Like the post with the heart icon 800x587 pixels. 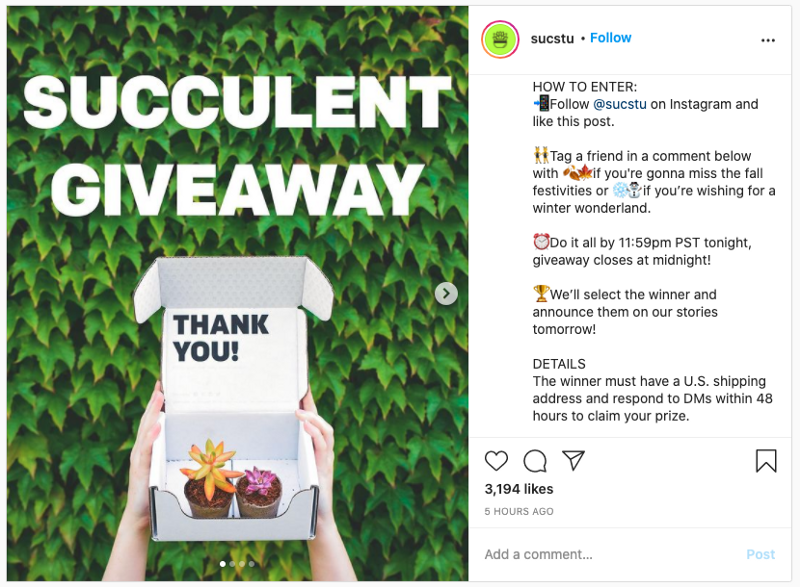pos(496,461)
